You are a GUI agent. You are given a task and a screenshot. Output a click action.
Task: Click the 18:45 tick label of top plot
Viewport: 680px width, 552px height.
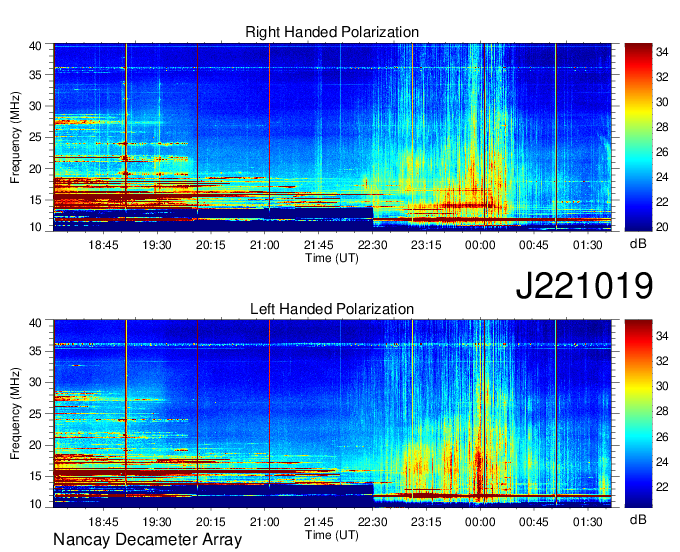[103, 245]
